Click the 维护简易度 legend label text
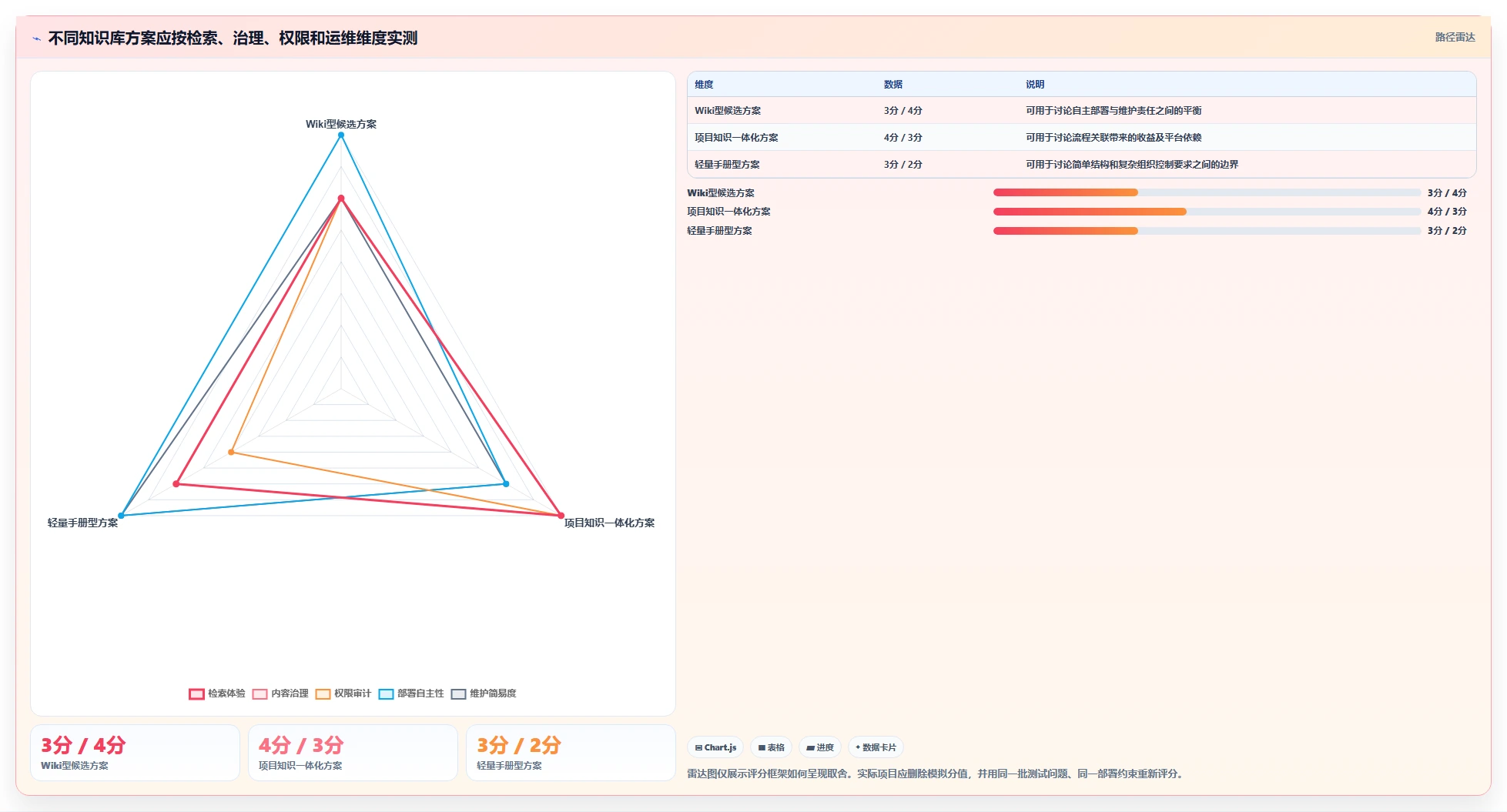 (493, 693)
